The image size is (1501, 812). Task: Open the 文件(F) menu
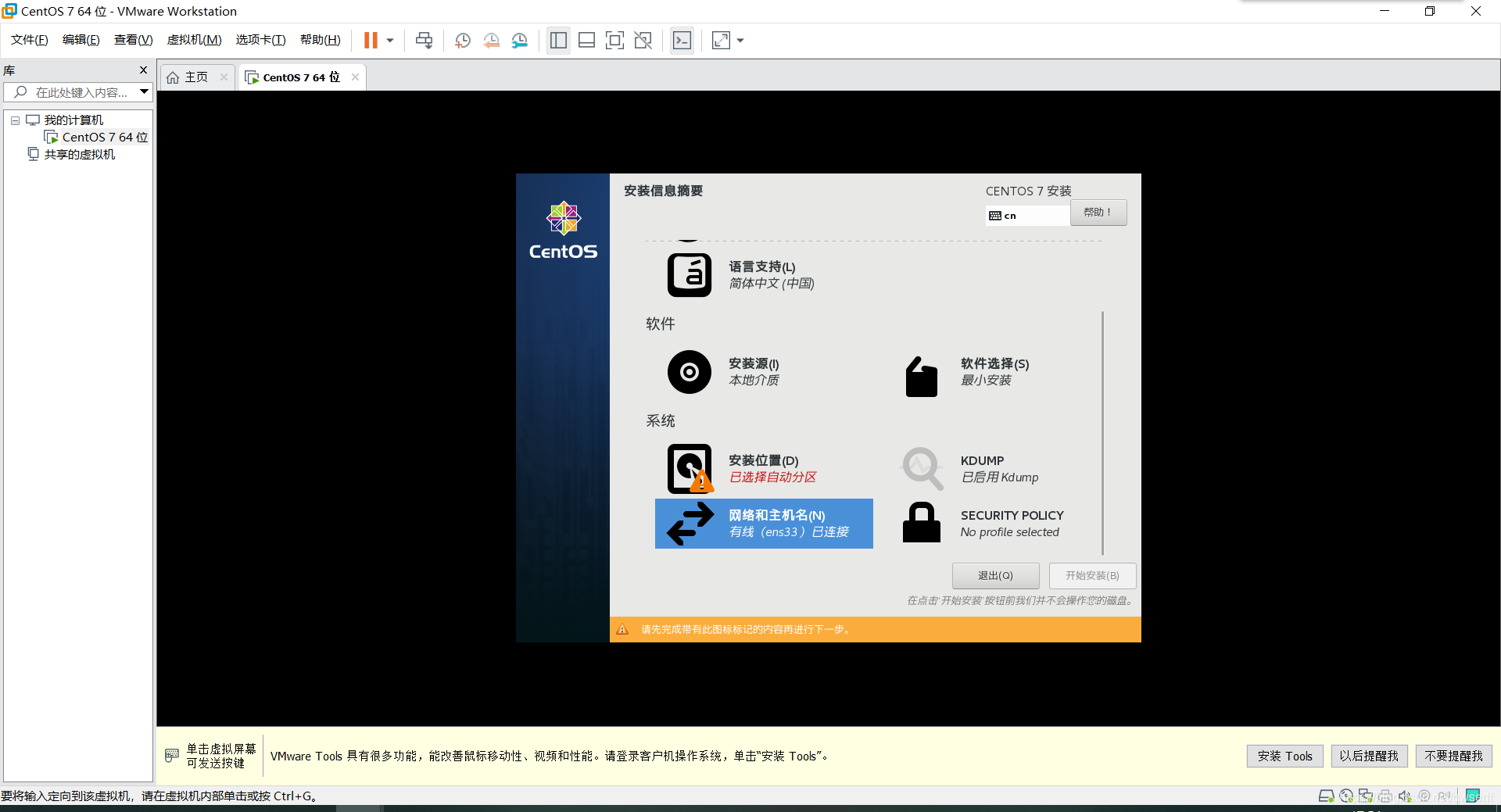coord(29,40)
